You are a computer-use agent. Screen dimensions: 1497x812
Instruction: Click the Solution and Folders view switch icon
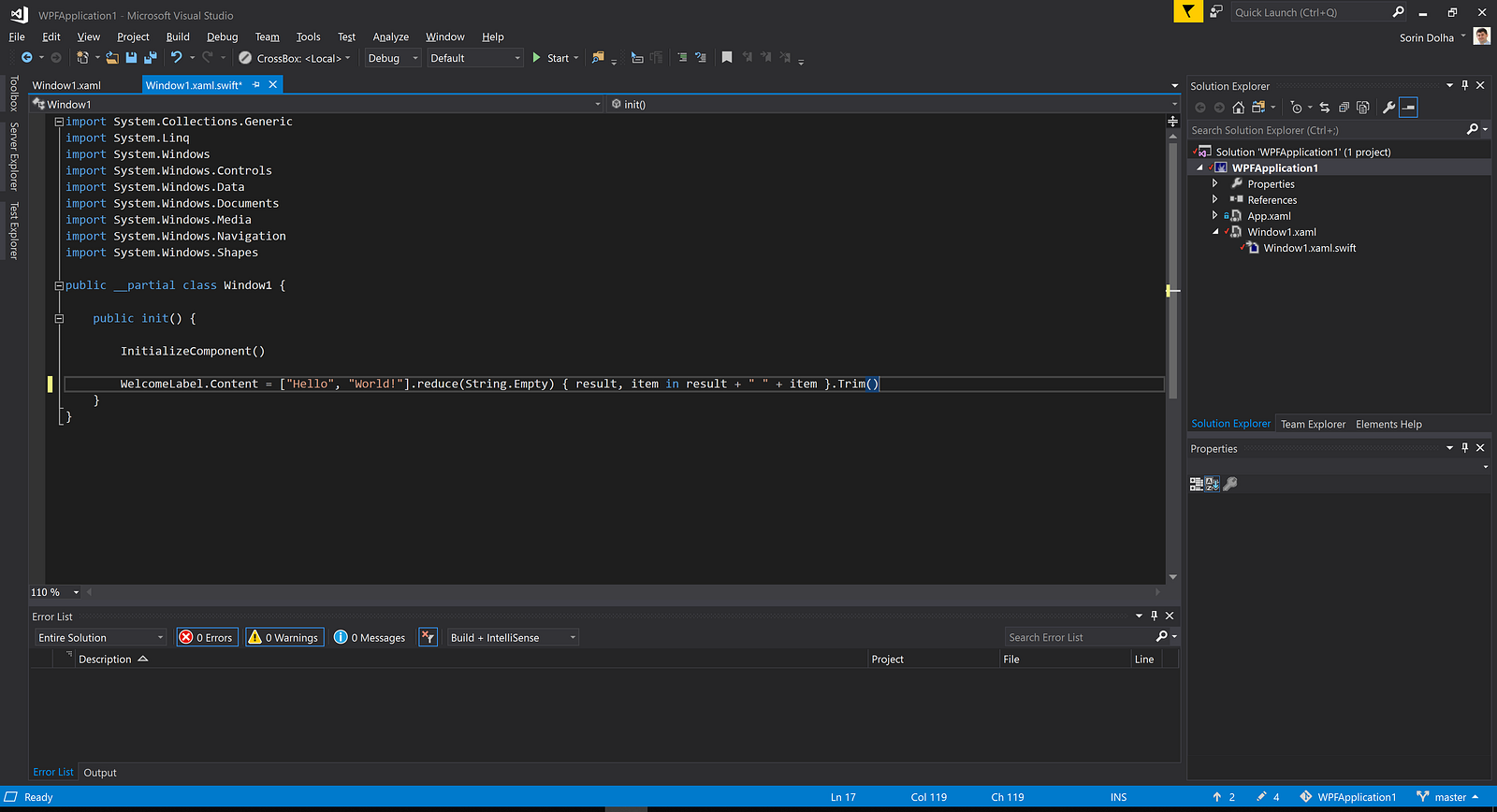pyautogui.click(x=1258, y=108)
